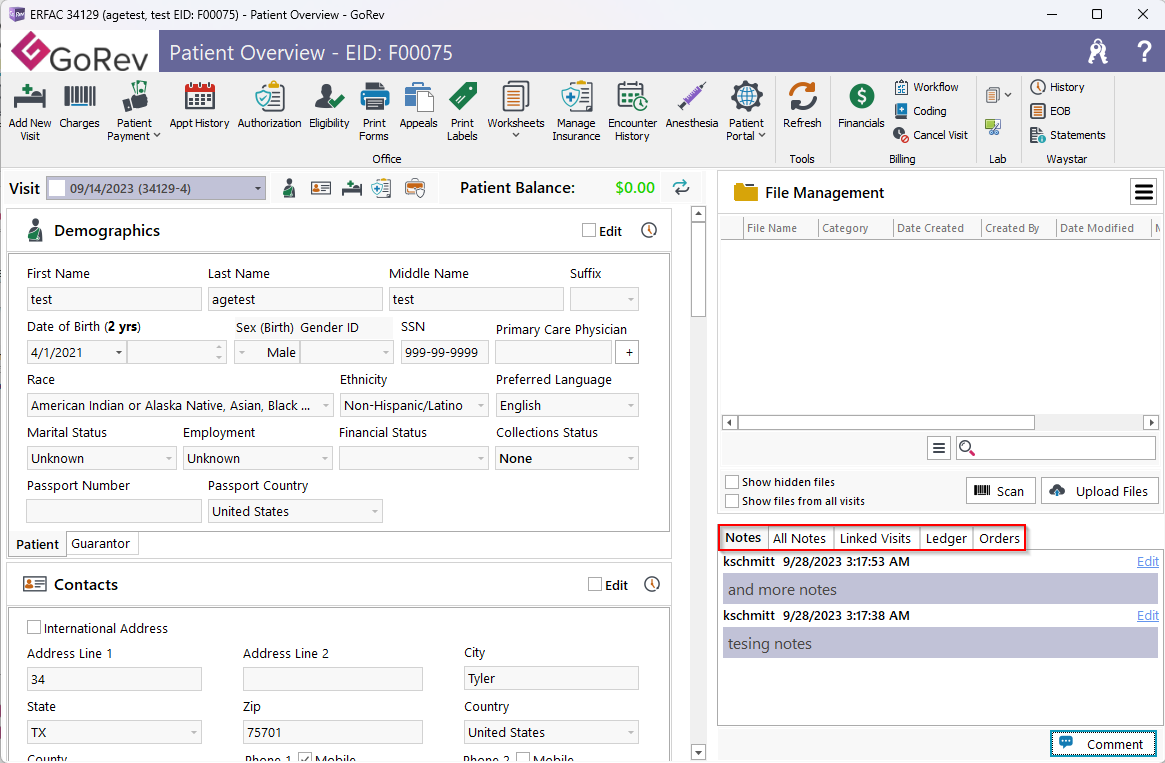Open the Appt History calendar
1165x763 pixels.
pyautogui.click(x=199, y=105)
